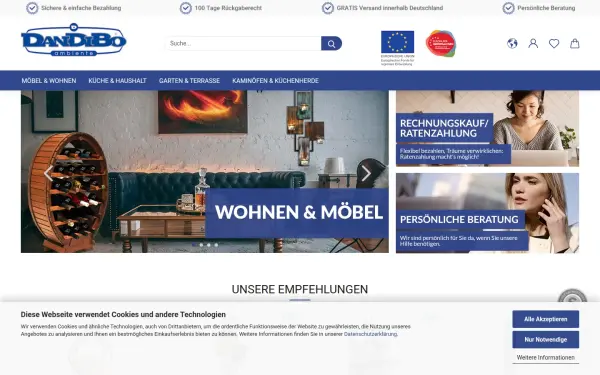Open Persönliche Beratung banner with woman on phone
Image resolution: width=600 pixels, height=375 pixels.
click(x=487, y=213)
